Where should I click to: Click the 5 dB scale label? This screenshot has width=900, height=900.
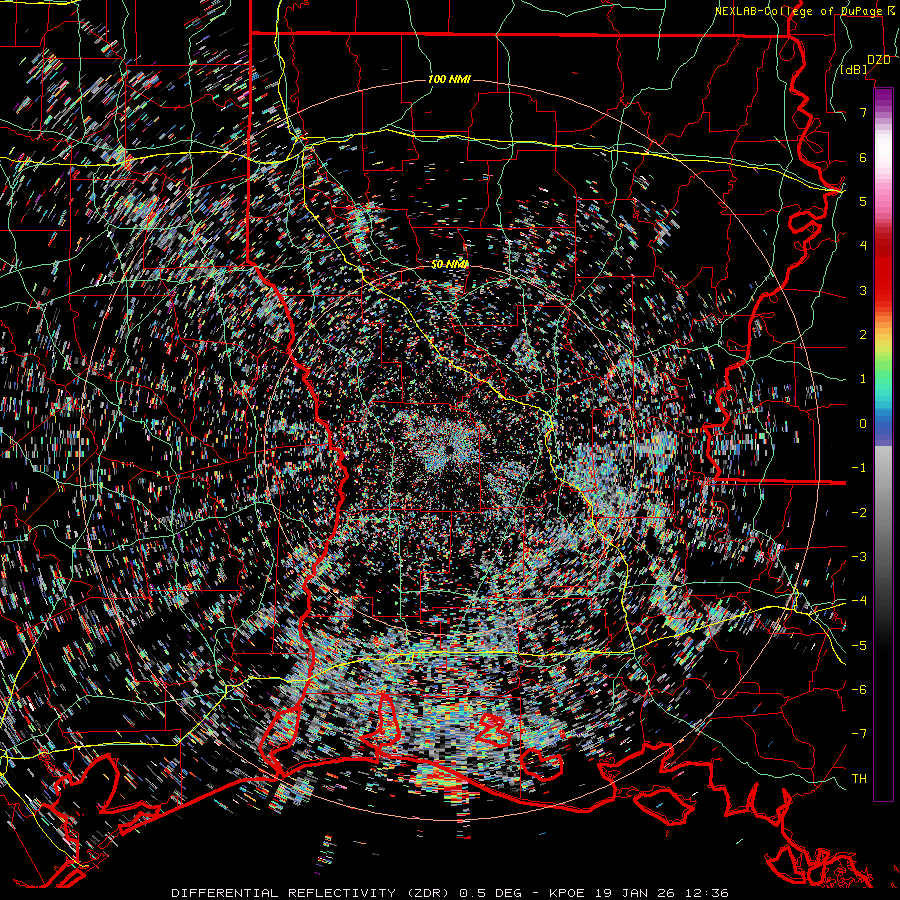[863, 201]
